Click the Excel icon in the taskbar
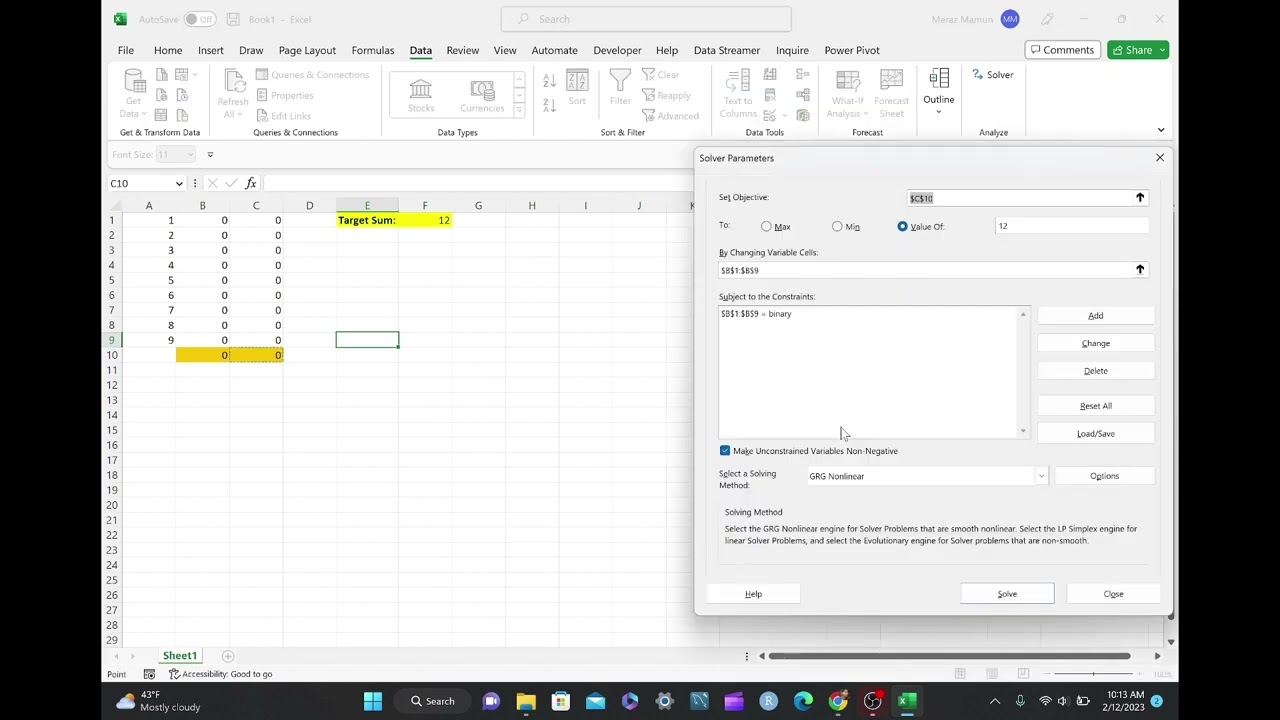This screenshot has height=720, width=1280. pyautogui.click(x=907, y=701)
